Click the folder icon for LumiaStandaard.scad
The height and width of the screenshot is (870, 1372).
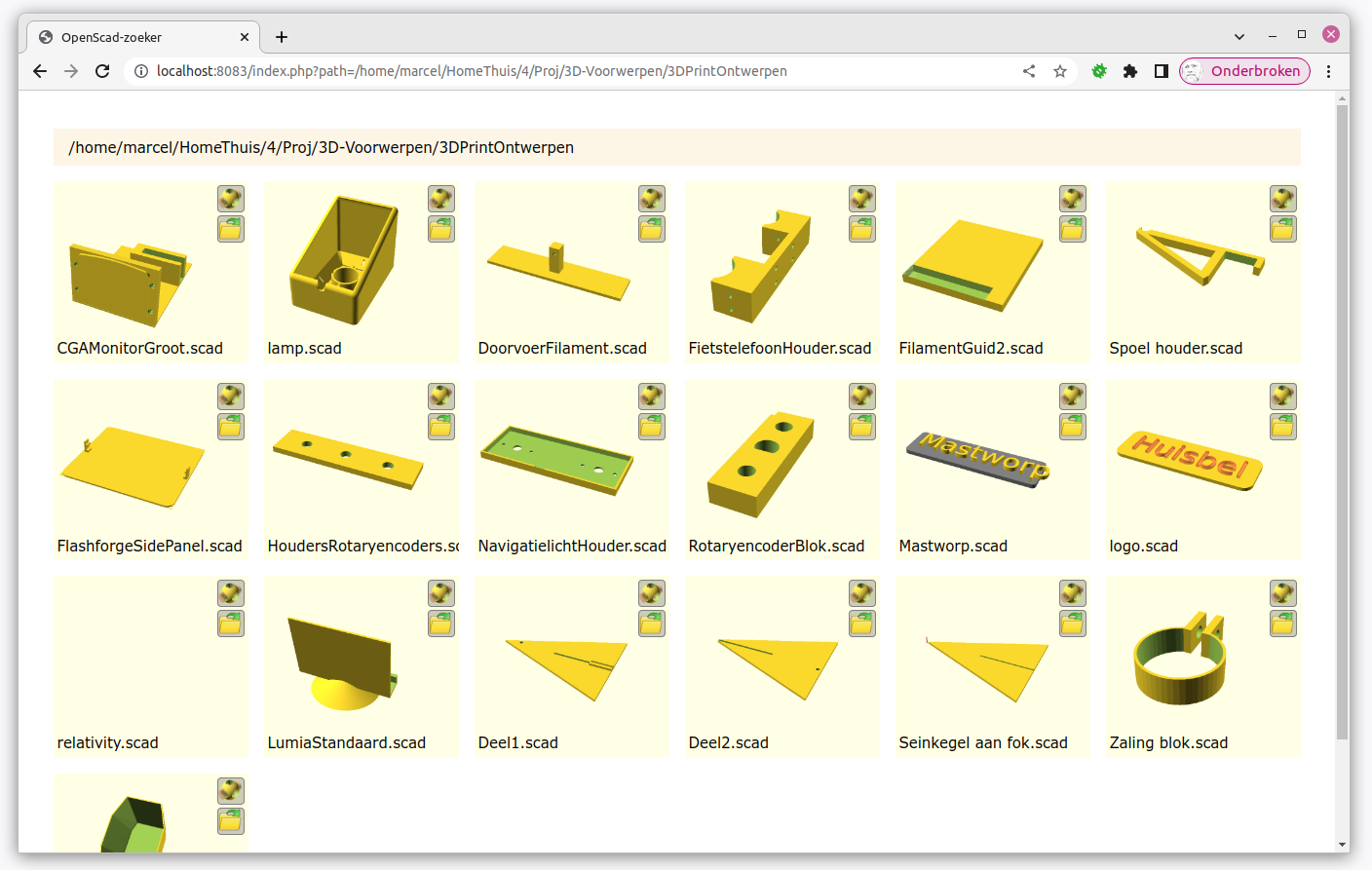(x=441, y=624)
